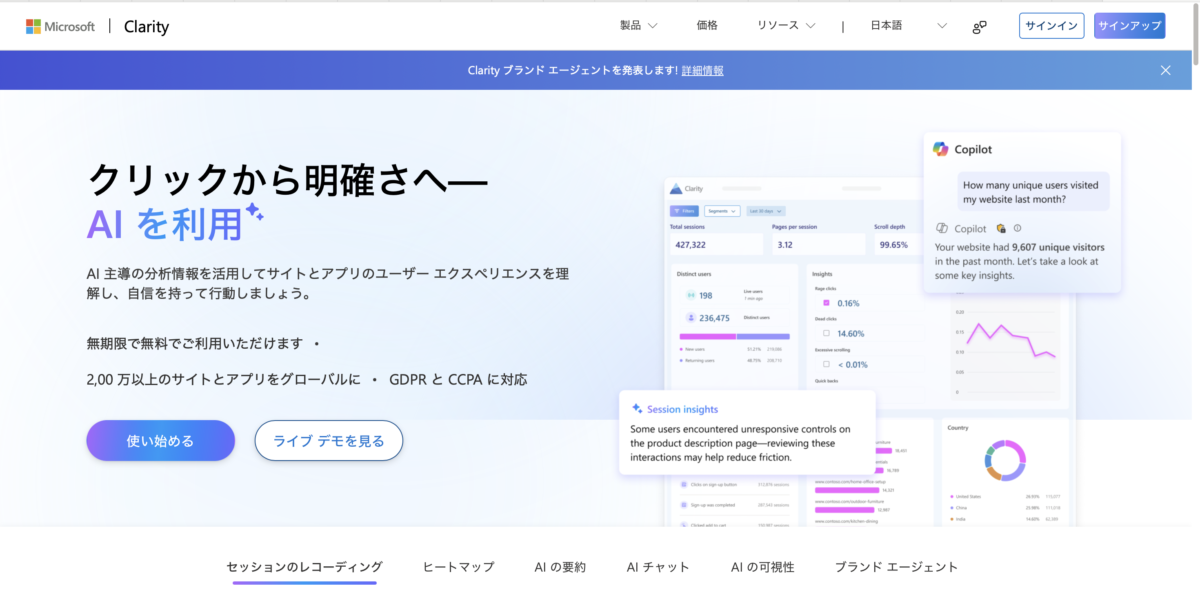This screenshot has width=1200, height=601.
Task: Click the Dead clicks 14.60% icon
Action: [826, 333]
